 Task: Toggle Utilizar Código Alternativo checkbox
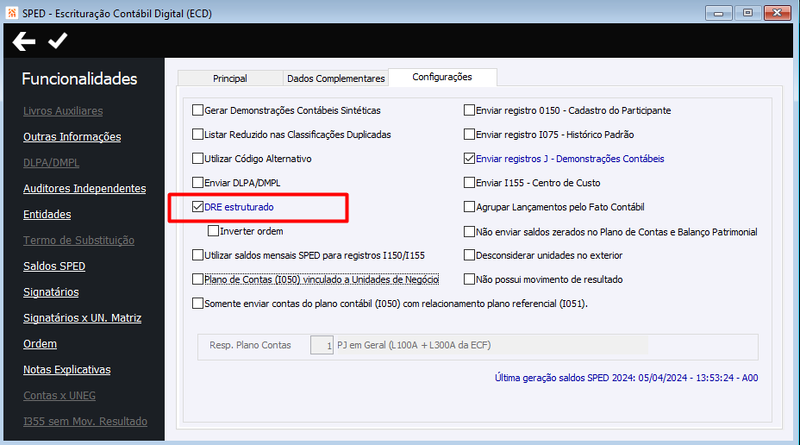click(198, 158)
